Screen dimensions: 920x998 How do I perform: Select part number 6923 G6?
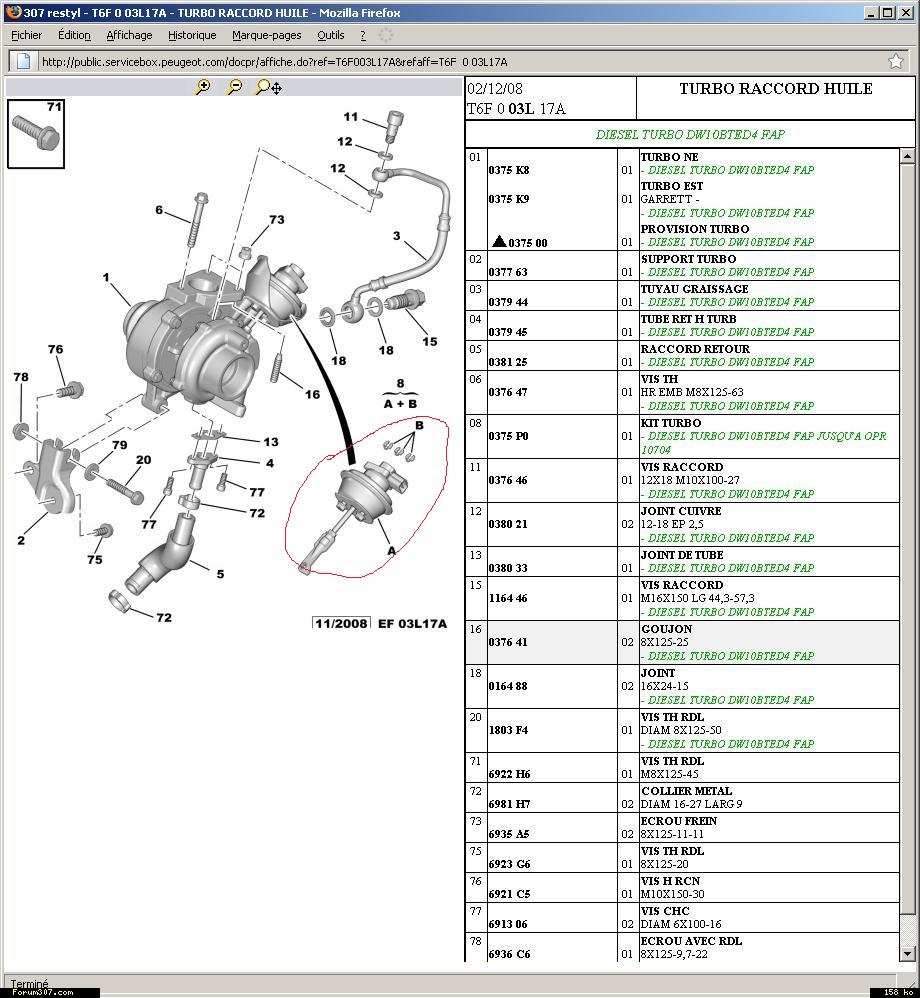tap(509, 864)
